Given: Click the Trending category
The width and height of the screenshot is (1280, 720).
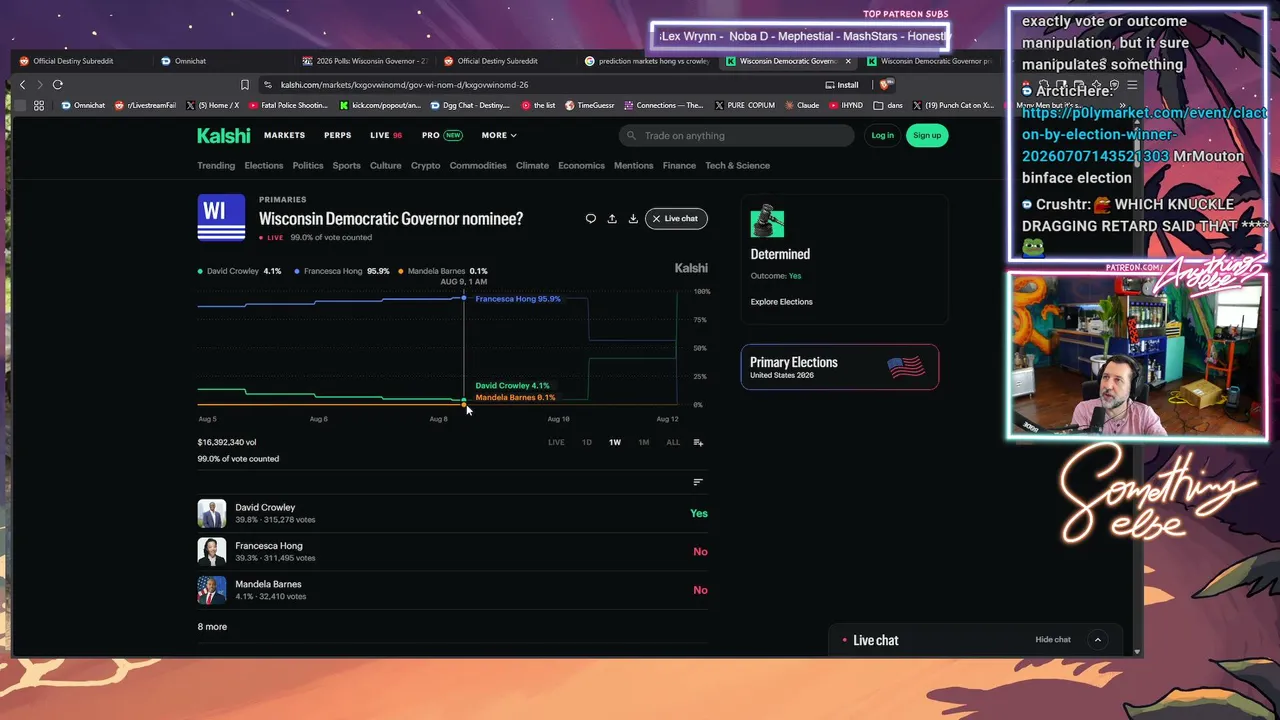Looking at the screenshot, I should pos(216,165).
